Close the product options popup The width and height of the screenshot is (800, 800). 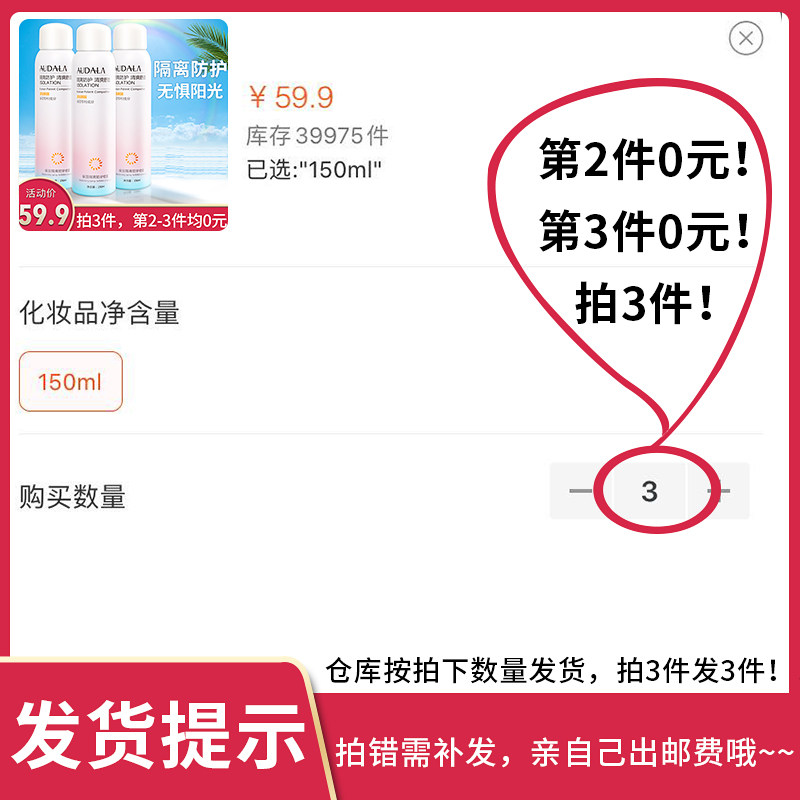(745, 38)
